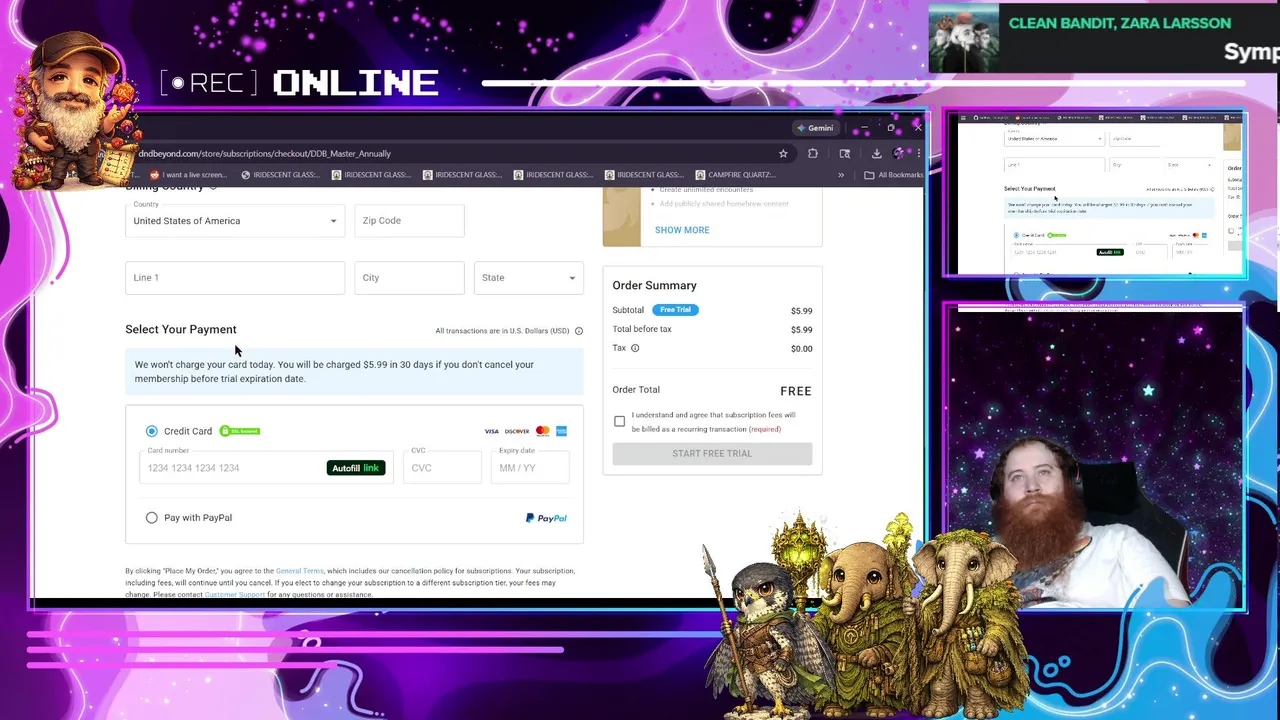Open the 'I want a live screen' bookmark
1280x720 pixels.
pos(189,175)
